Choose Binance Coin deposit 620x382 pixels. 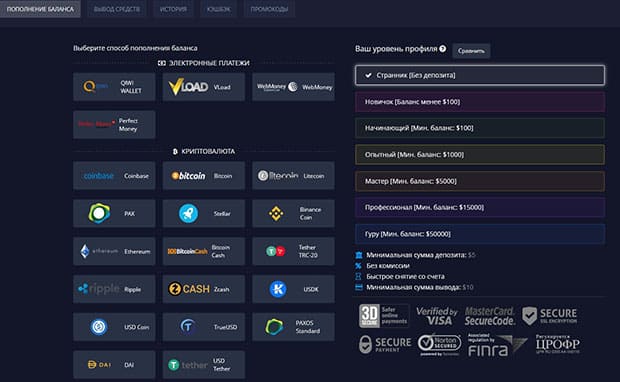(293, 214)
